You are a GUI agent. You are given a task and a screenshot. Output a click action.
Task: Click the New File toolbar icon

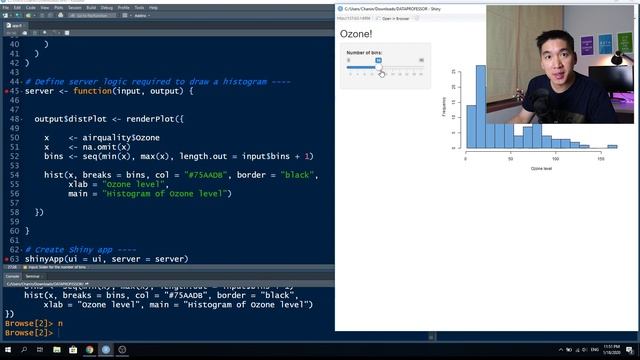pyautogui.click(x=5, y=16)
